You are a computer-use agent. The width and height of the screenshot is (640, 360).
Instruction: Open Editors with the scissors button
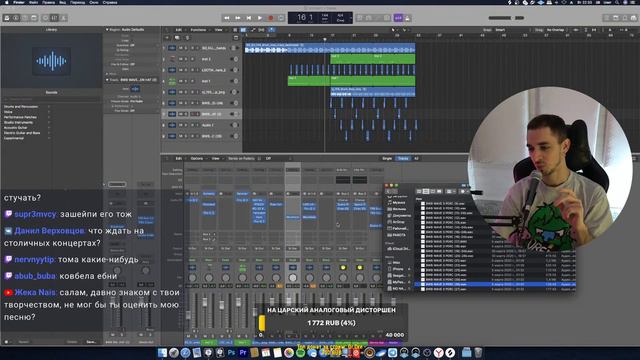click(x=63, y=18)
